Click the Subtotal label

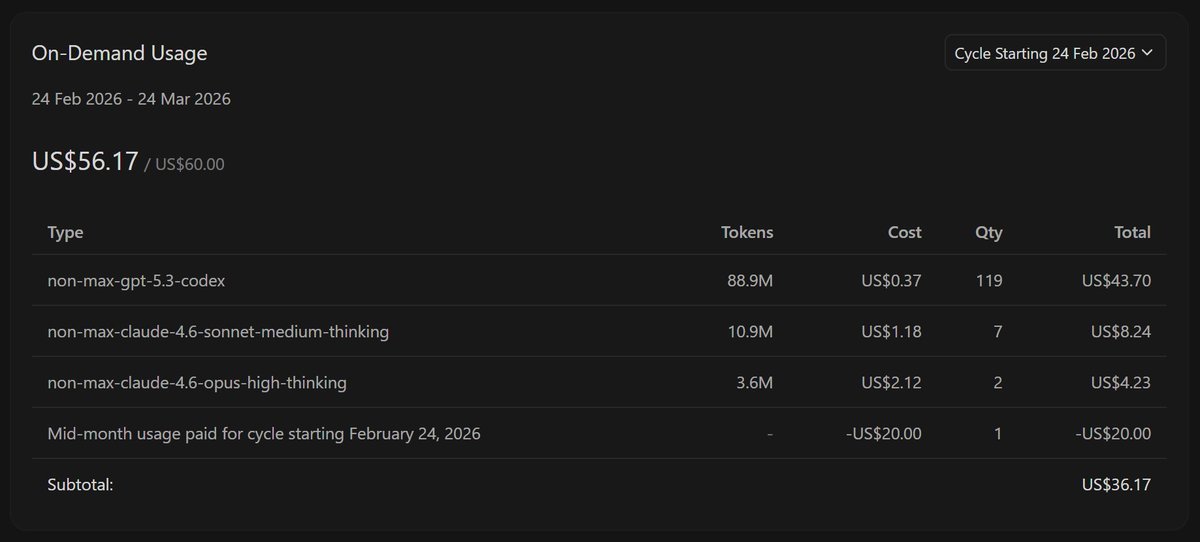click(x=80, y=485)
